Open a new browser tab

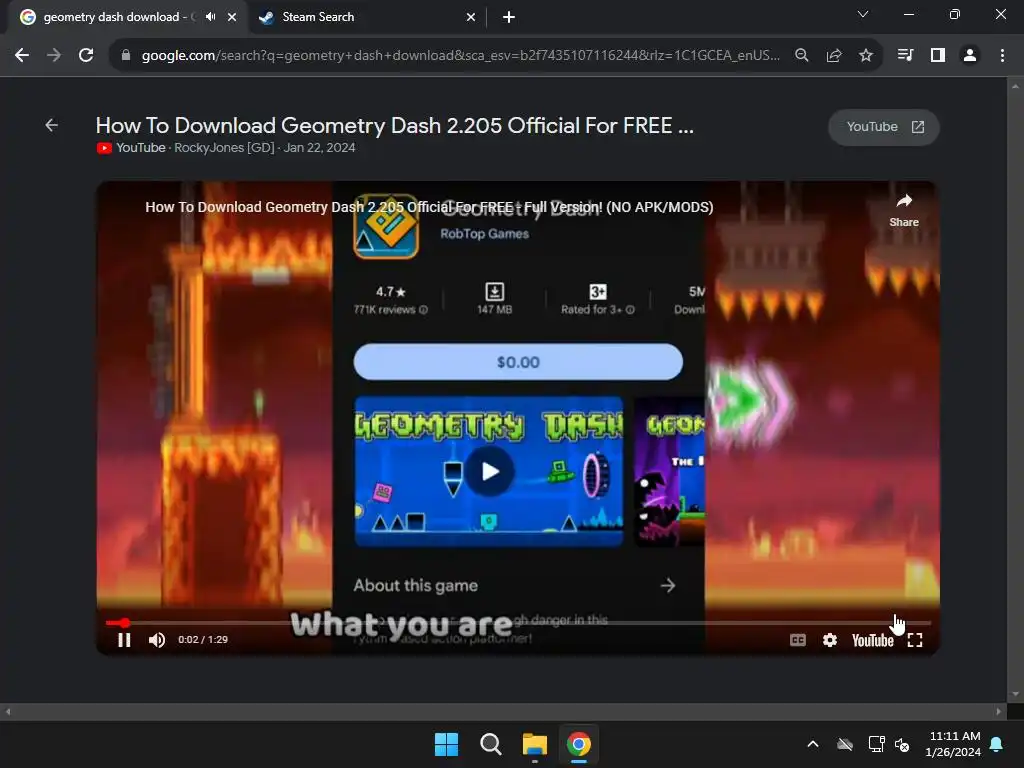pyautogui.click(x=509, y=17)
